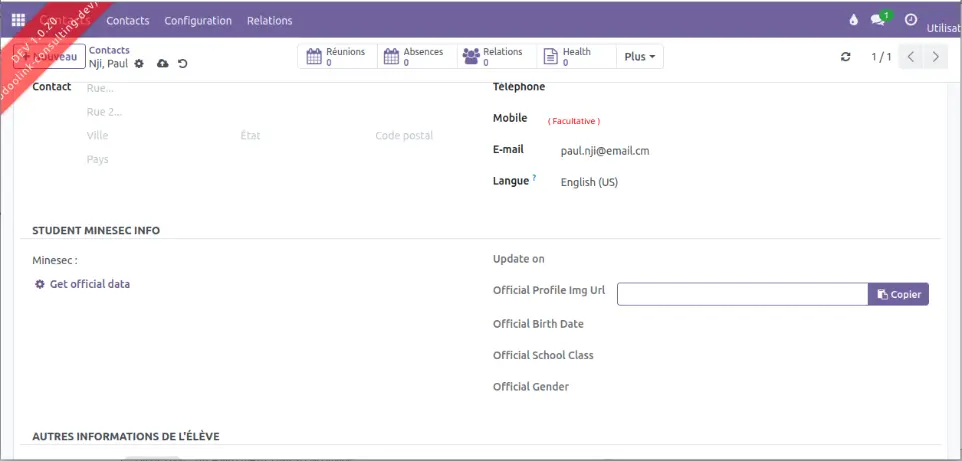Open the Réunions stat button
Screen dimensions: 962x461
(x=337, y=57)
